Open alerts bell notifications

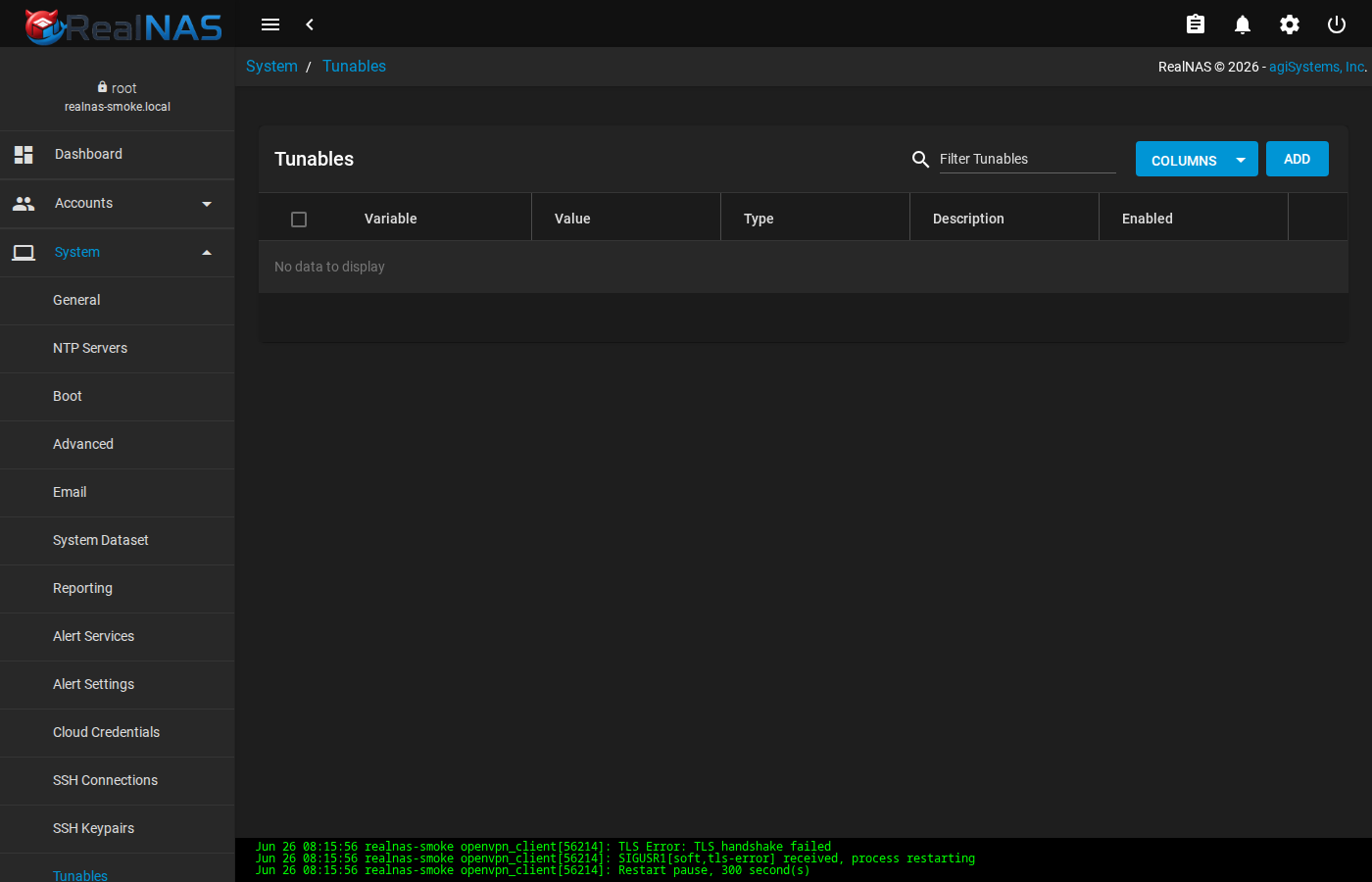tap(1243, 24)
